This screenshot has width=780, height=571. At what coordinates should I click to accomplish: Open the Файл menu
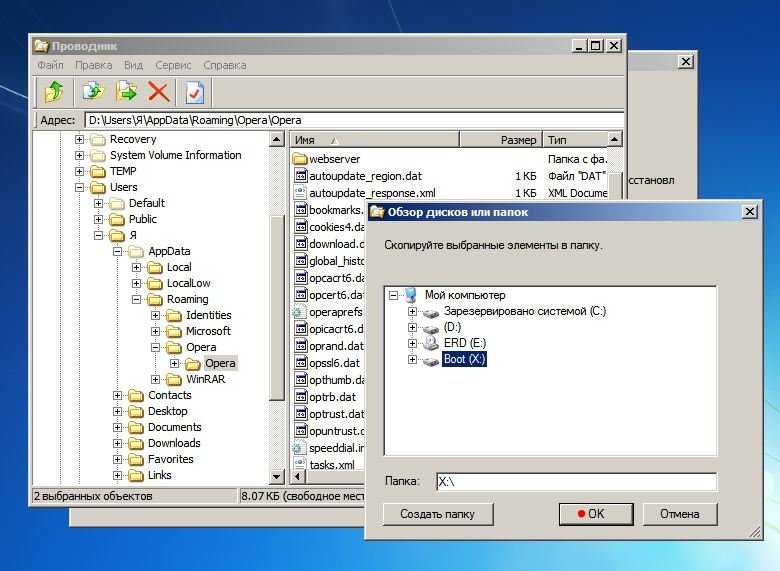coord(50,65)
